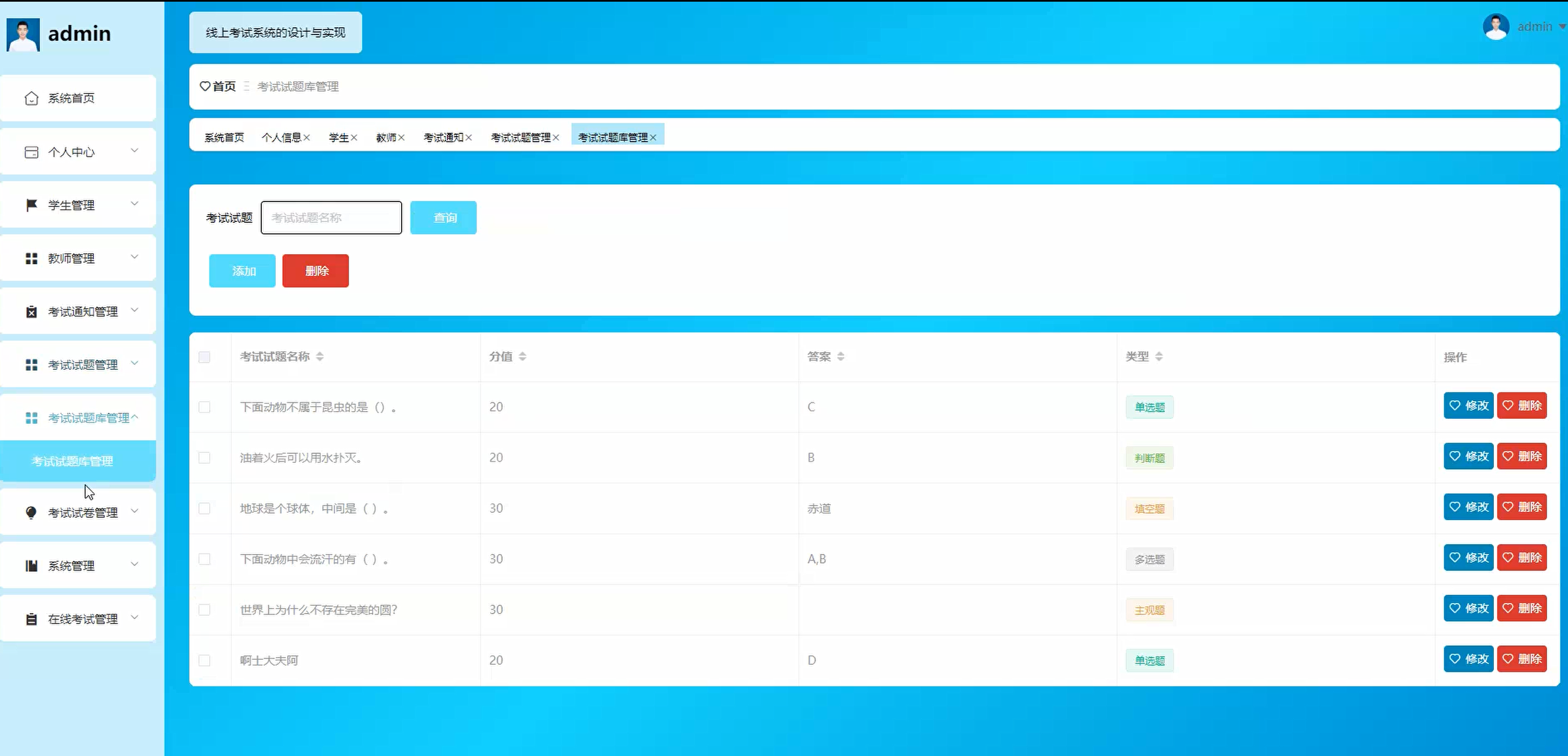Click 删除 for 油着火后可以用水扑灭 row

coord(1522,456)
